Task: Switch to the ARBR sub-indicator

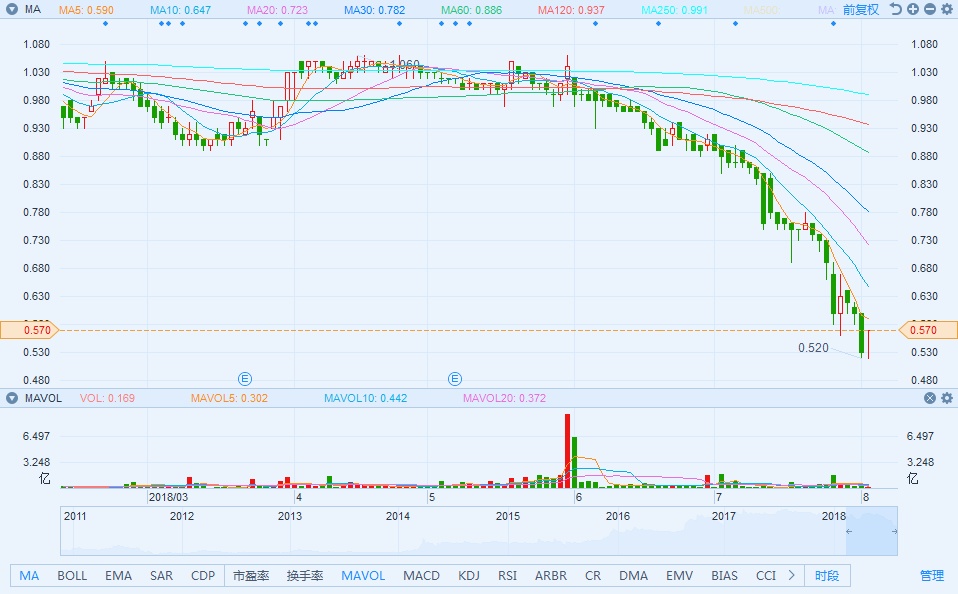Action: 550,576
